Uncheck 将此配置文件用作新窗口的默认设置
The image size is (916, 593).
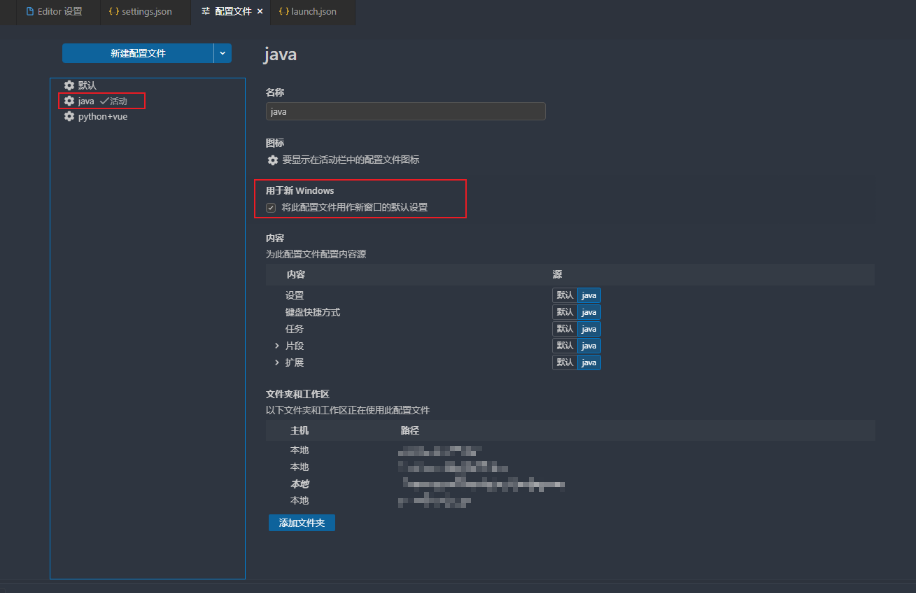(x=271, y=206)
